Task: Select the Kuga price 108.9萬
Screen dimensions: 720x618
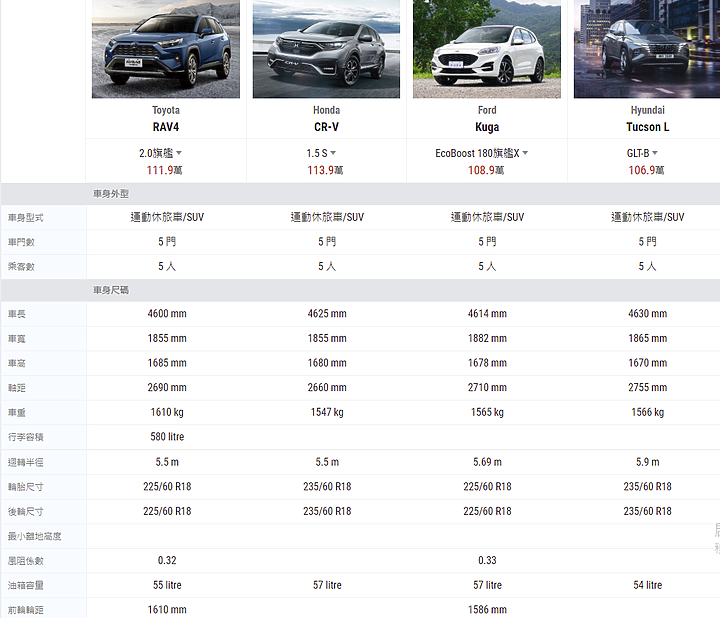Action: 486,170
